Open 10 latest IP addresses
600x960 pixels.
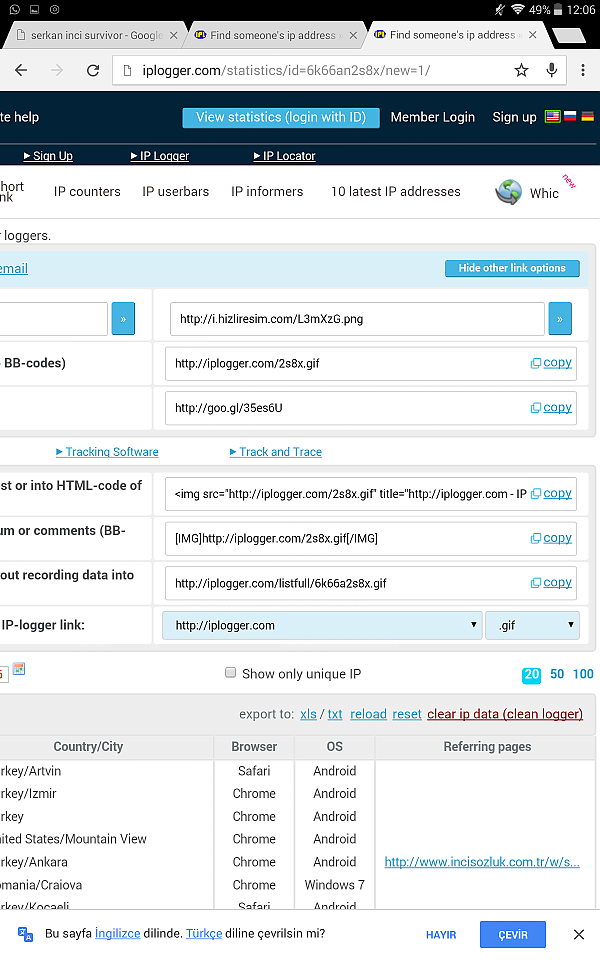pos(396,192)
